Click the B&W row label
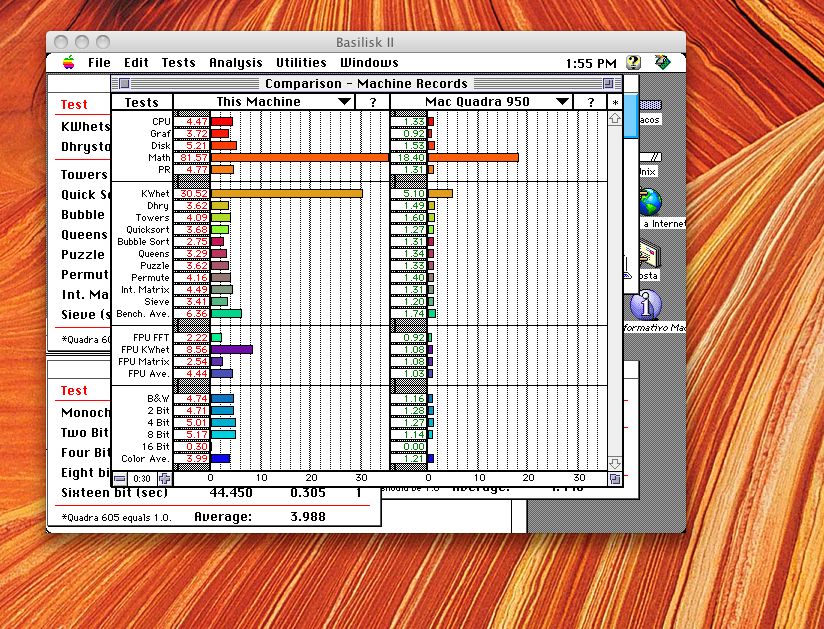 (159, 399)
